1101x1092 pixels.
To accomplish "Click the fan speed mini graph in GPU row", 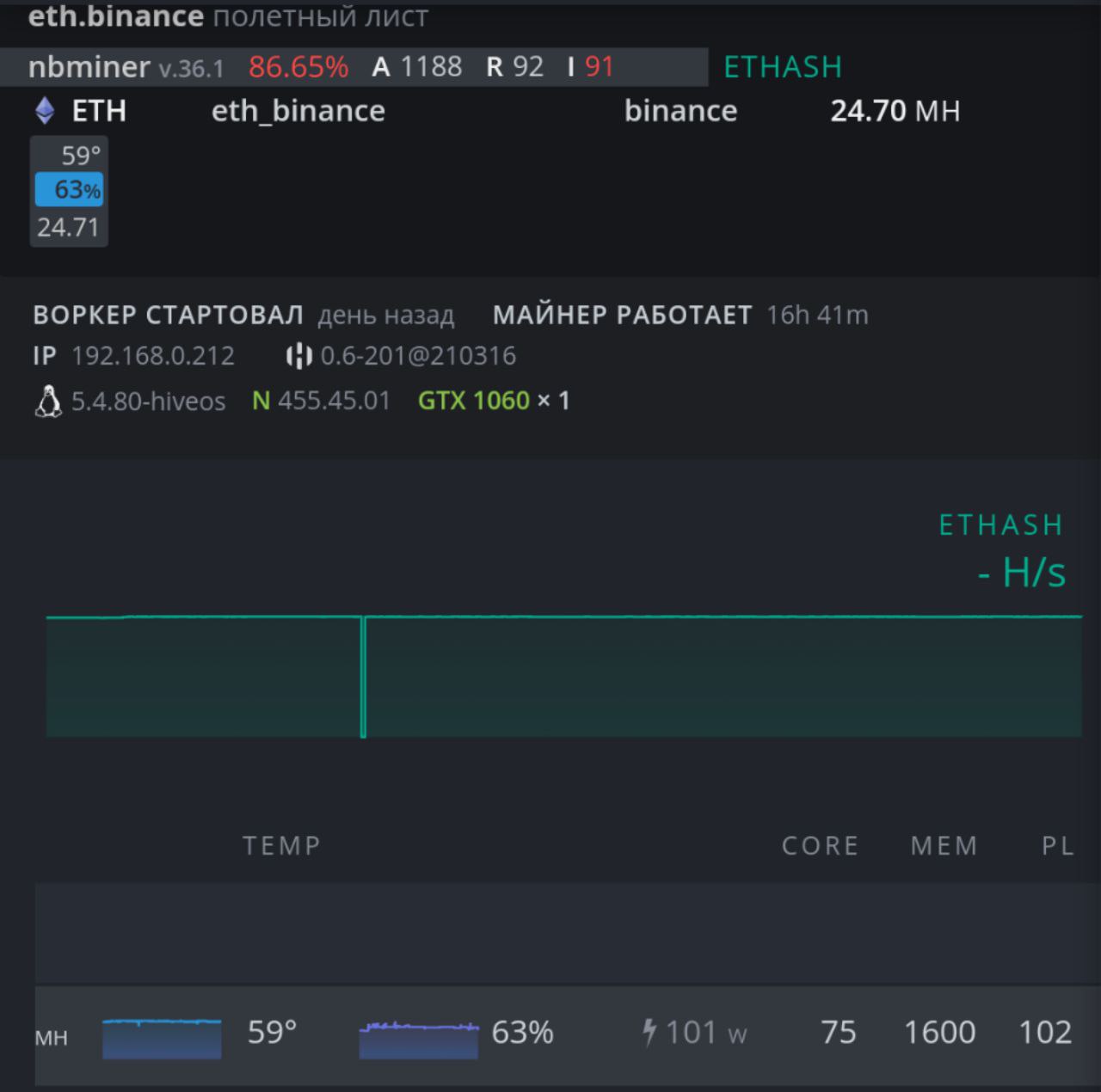I will tap(418, 1040).
